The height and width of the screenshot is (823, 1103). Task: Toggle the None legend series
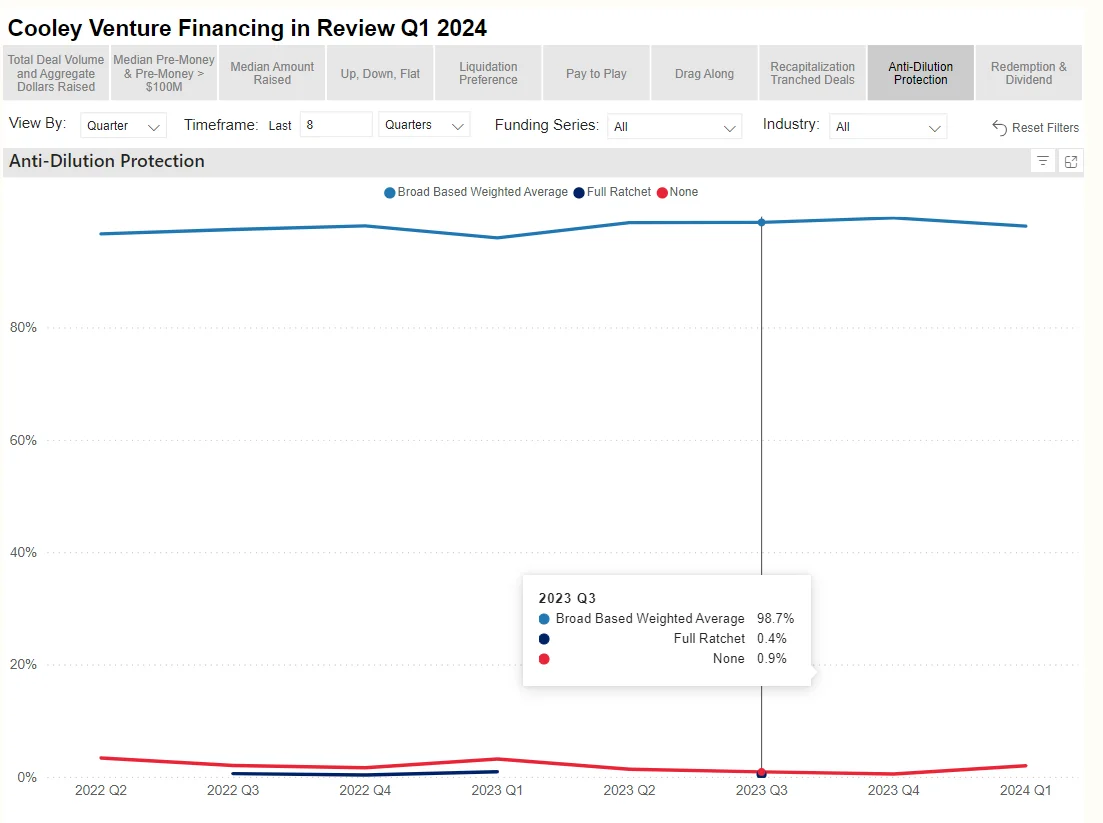(x=677, y=192)
